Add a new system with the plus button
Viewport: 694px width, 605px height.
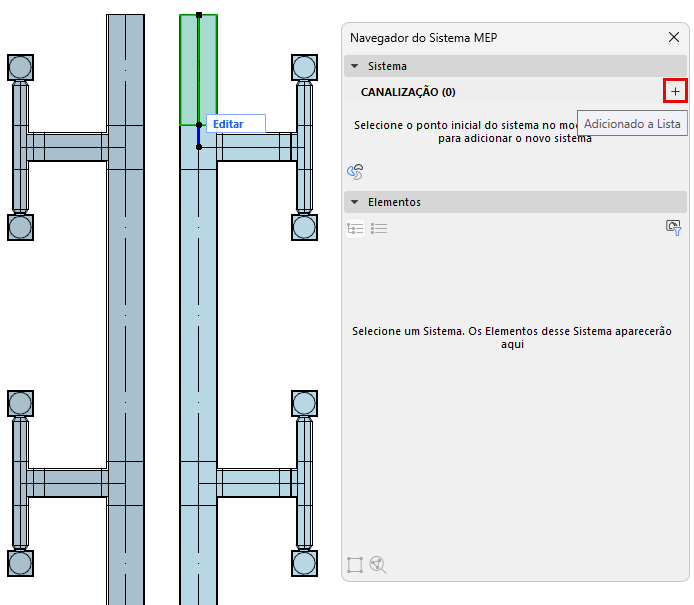(675, 91)
